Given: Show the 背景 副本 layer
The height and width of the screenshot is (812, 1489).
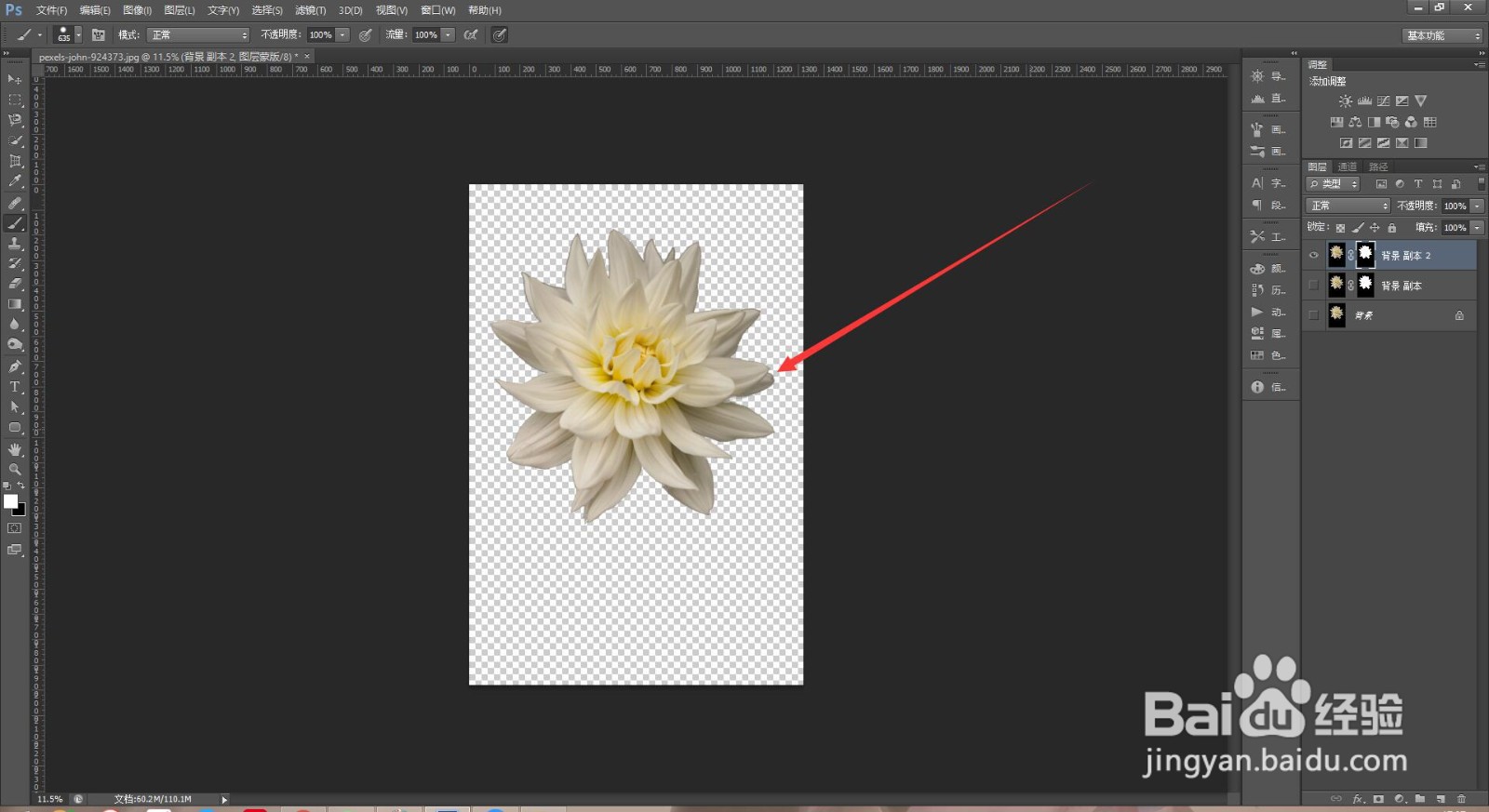Looking at the screenshot, I should pyautogui.click(x=1314, y=286).
